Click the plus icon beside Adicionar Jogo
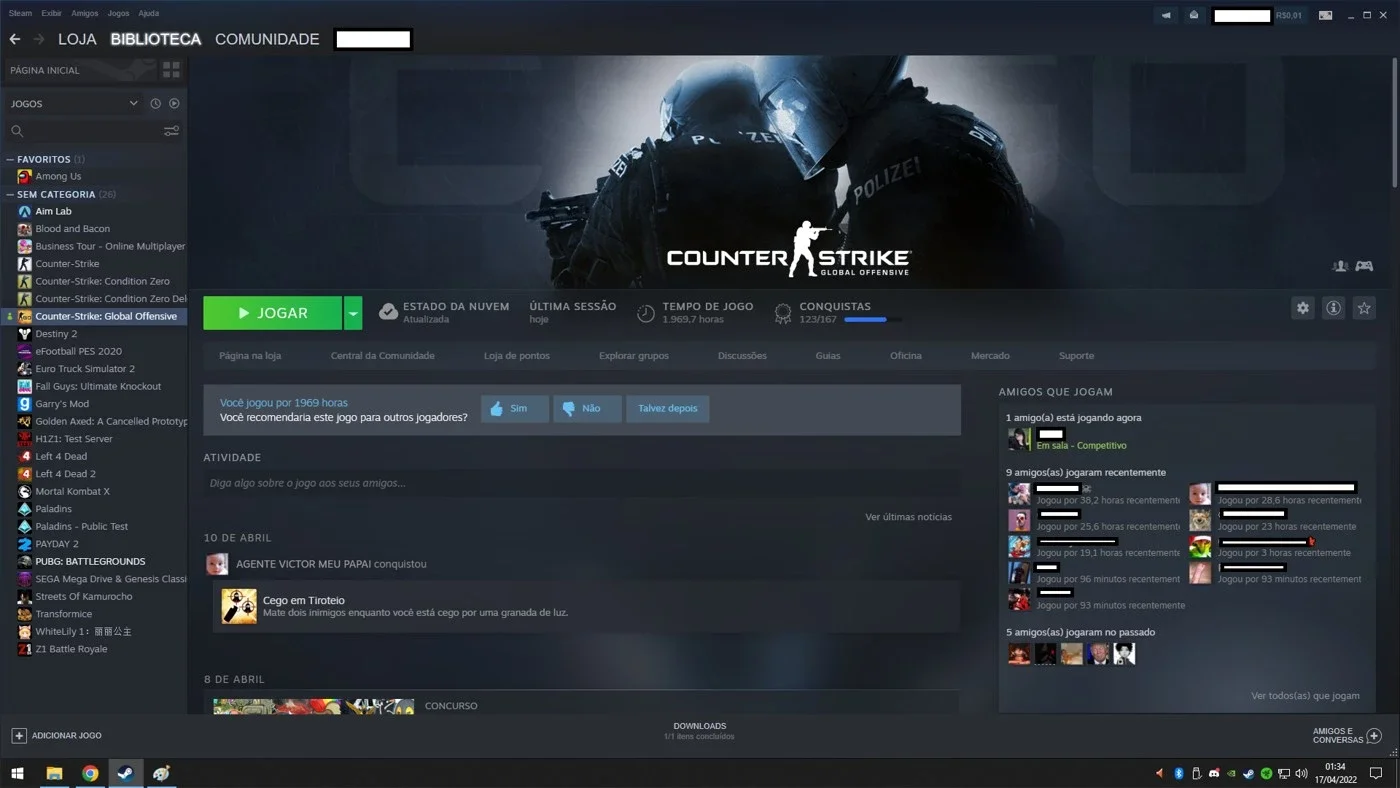Image resolution: width=1400 pixels, height=788 pixels. click(18, 735)
